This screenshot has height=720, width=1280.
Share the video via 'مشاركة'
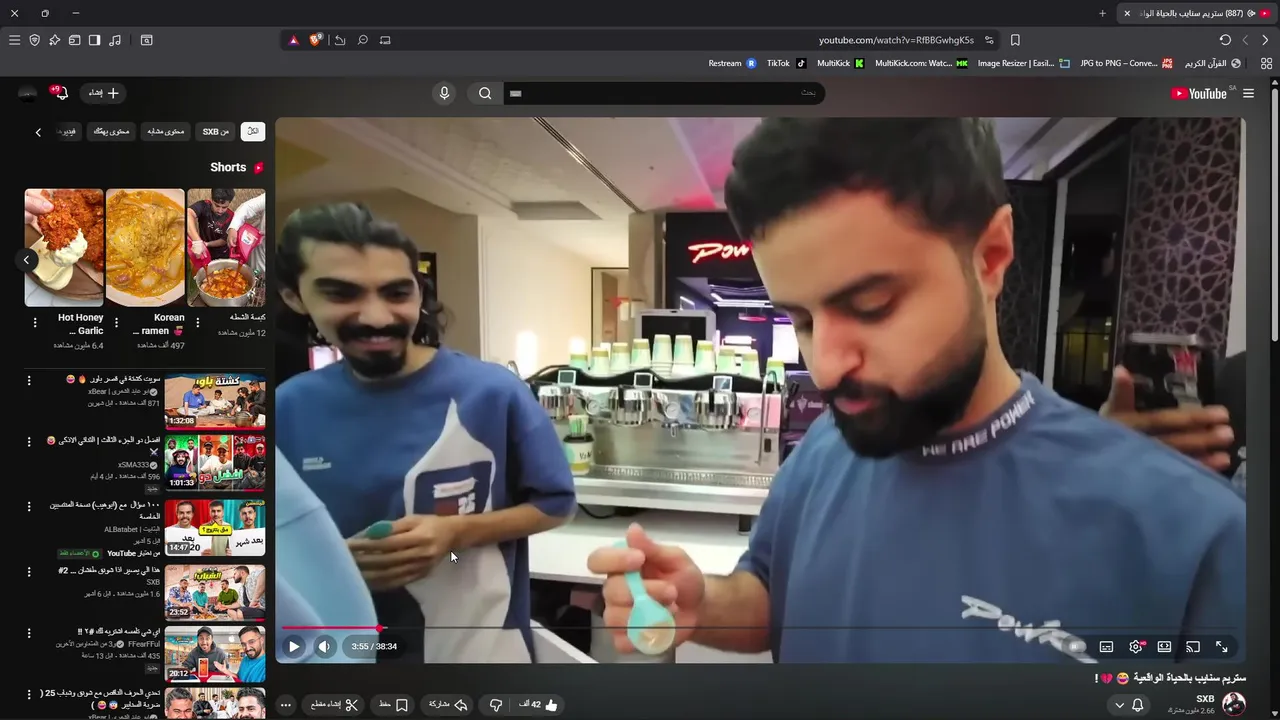[x=448, y=704]
